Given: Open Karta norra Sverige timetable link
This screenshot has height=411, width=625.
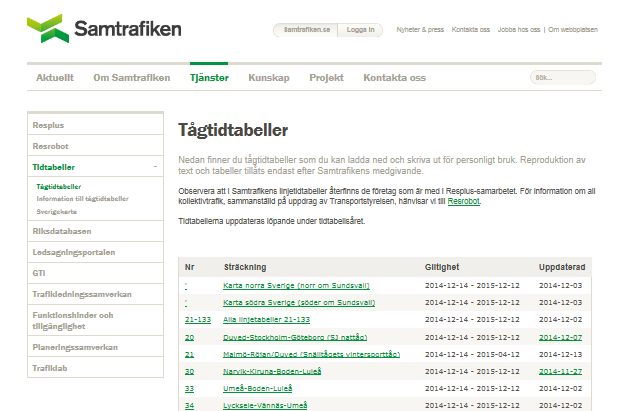Looking at the screenshot, I should [x=296, y=285].
